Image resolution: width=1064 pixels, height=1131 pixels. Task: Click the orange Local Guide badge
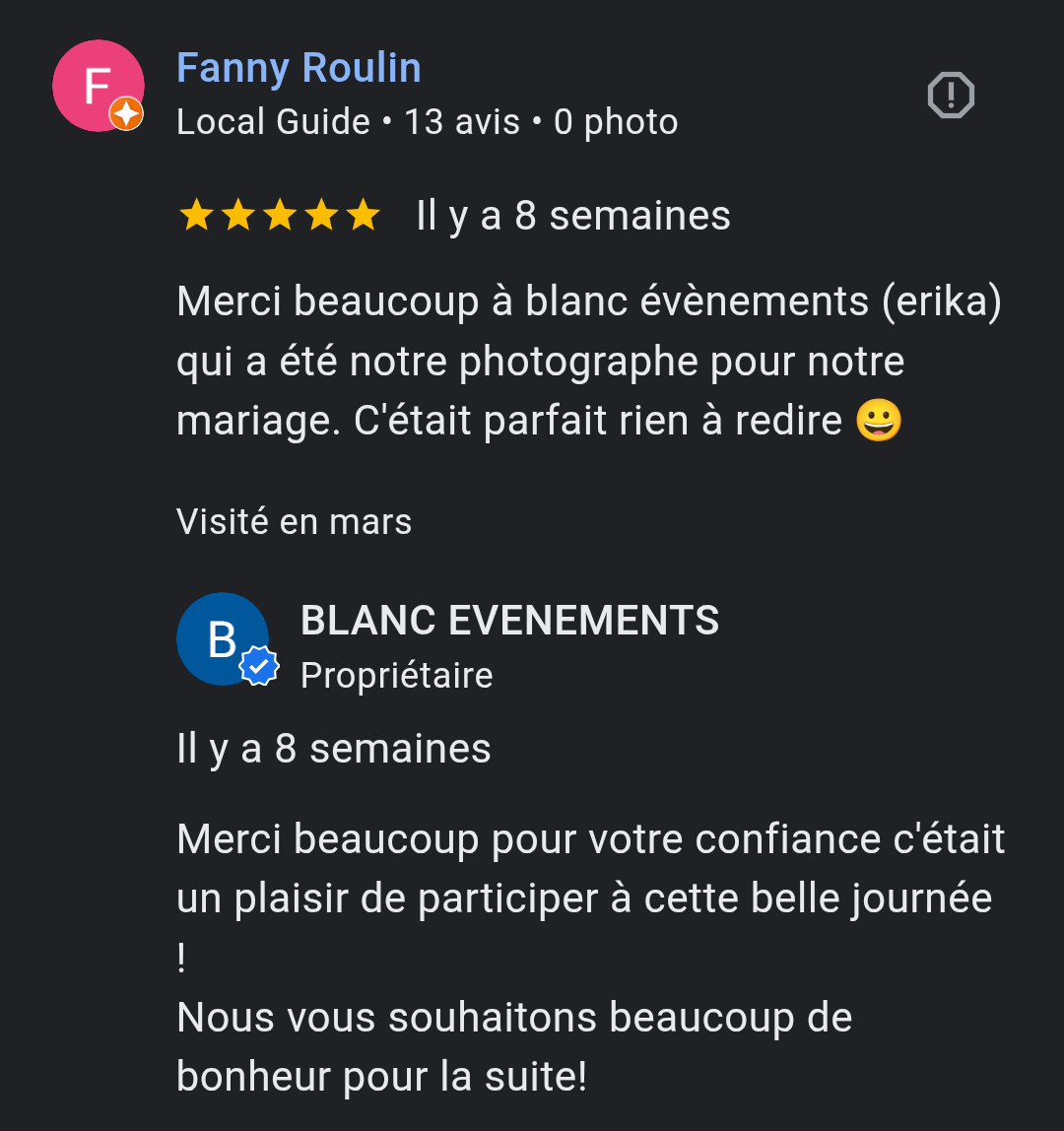(x=126, y=114)
